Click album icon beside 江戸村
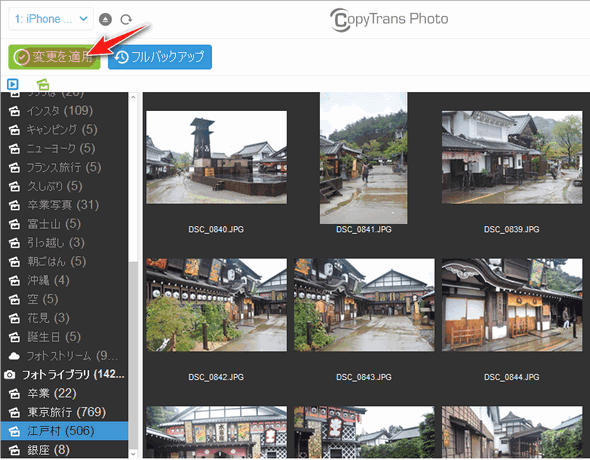590x460 pixels. pyautogui.click(x=14, y=431)
